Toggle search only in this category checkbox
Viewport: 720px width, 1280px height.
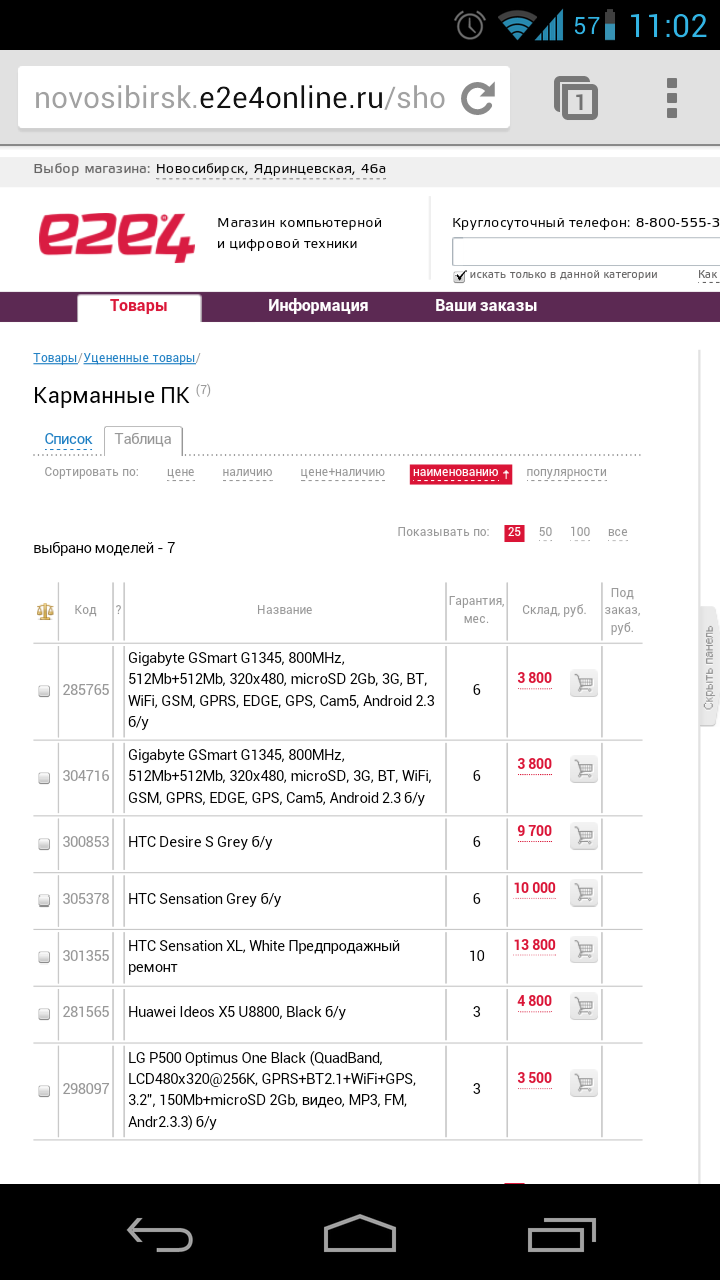[460, 276]
